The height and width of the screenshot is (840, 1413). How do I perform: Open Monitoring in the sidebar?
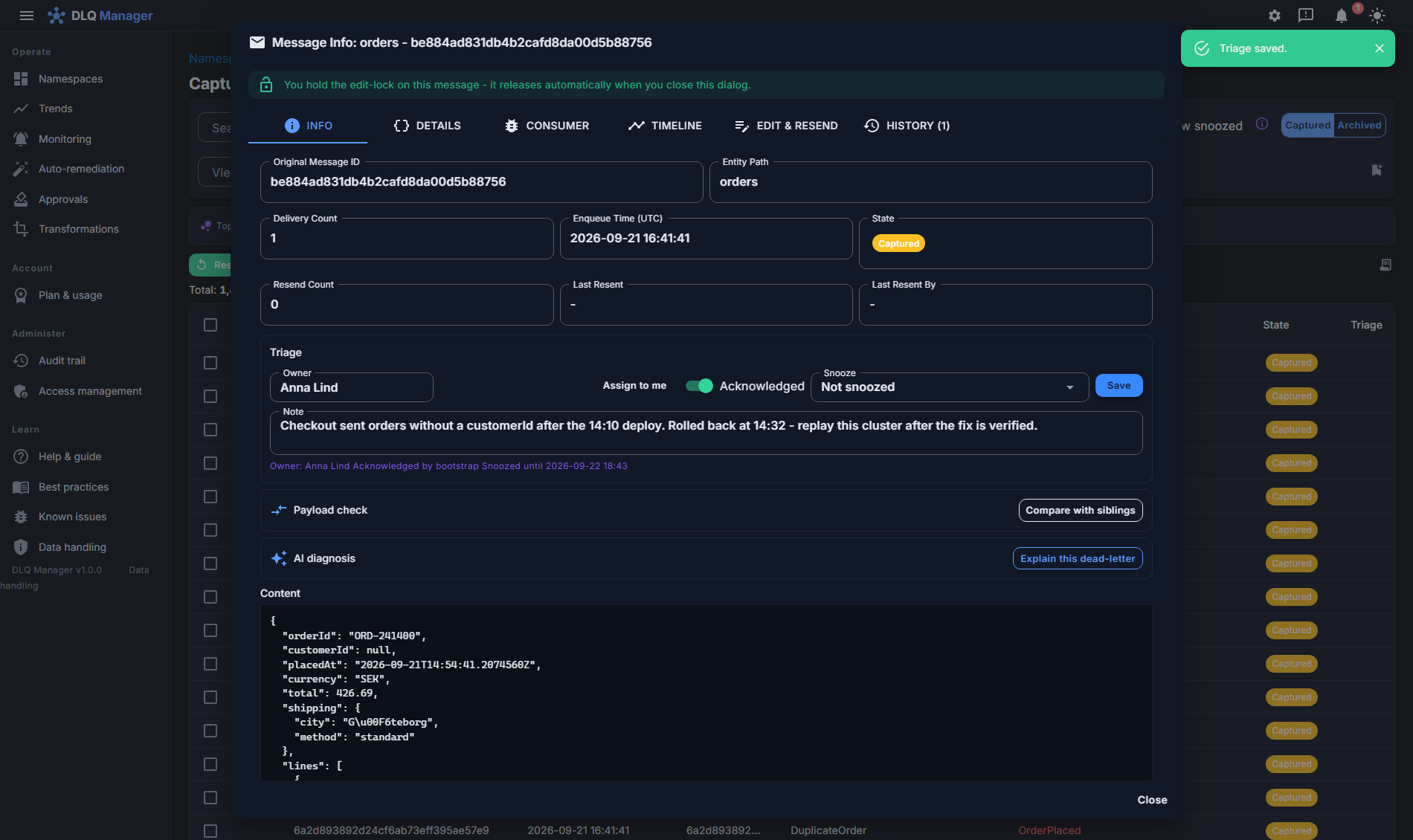coord(65,139)
